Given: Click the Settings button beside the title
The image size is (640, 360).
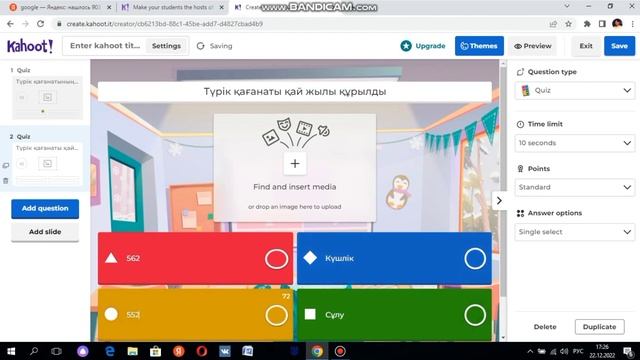Looking at the screenshot, I should pyautogui.click(x=166, y=46).
